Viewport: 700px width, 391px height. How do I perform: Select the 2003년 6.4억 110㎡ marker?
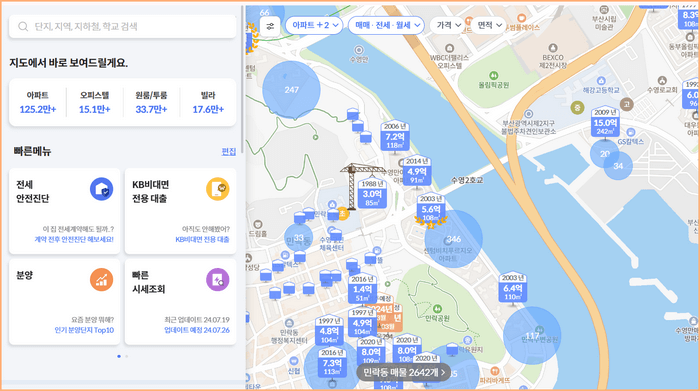[512, 288]
